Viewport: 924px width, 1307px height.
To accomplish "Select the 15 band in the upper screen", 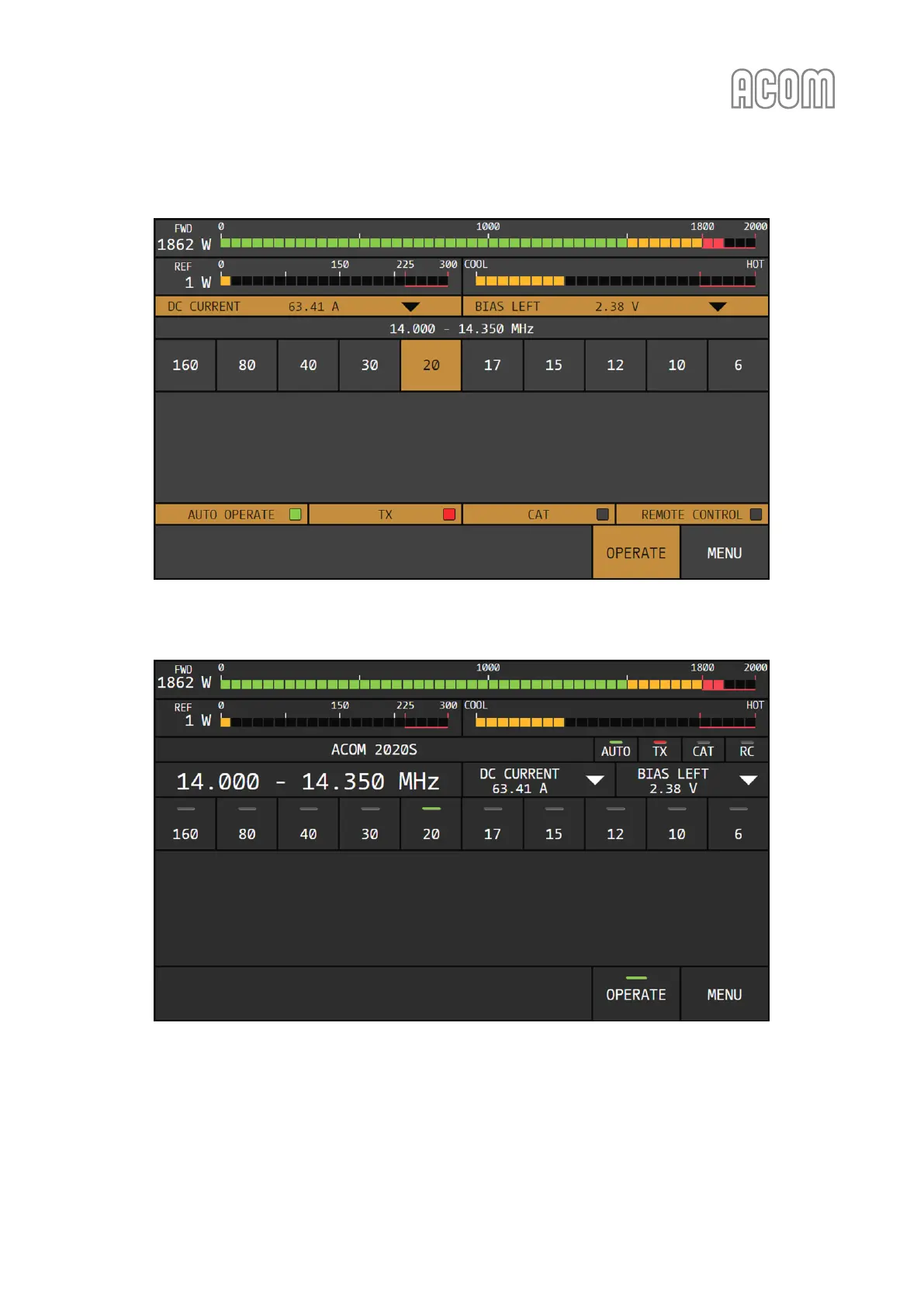I will [x=554, y=365].
